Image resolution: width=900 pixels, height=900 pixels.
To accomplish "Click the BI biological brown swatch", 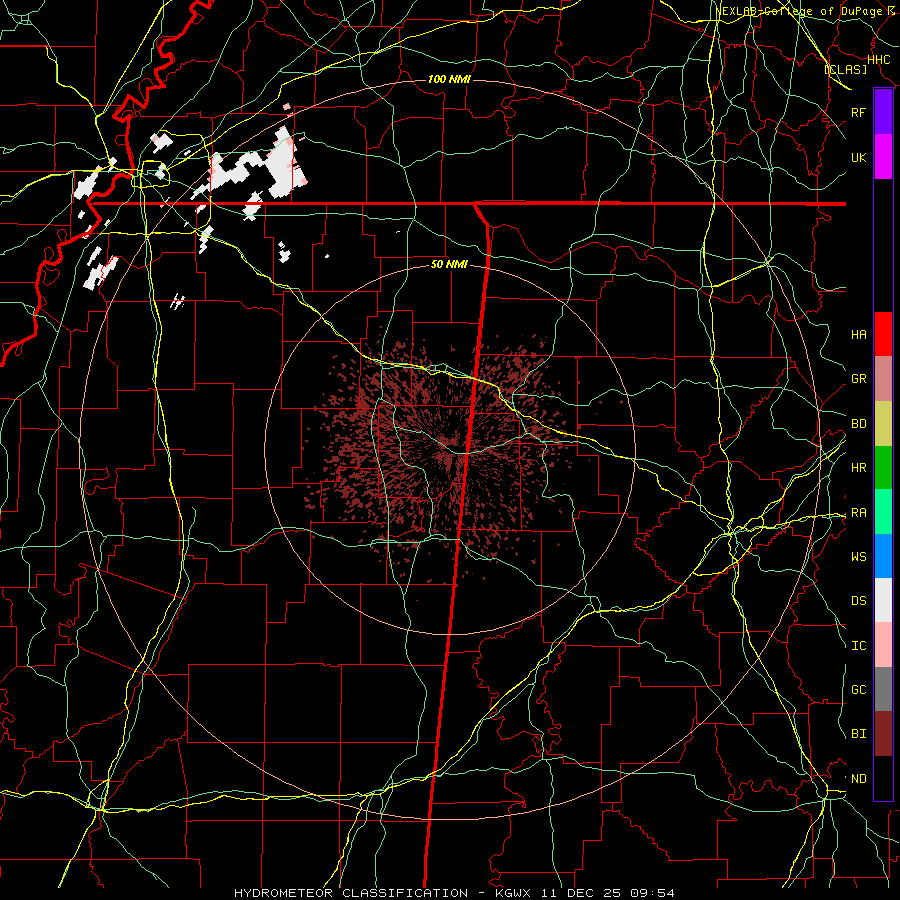I will [883, 734].
